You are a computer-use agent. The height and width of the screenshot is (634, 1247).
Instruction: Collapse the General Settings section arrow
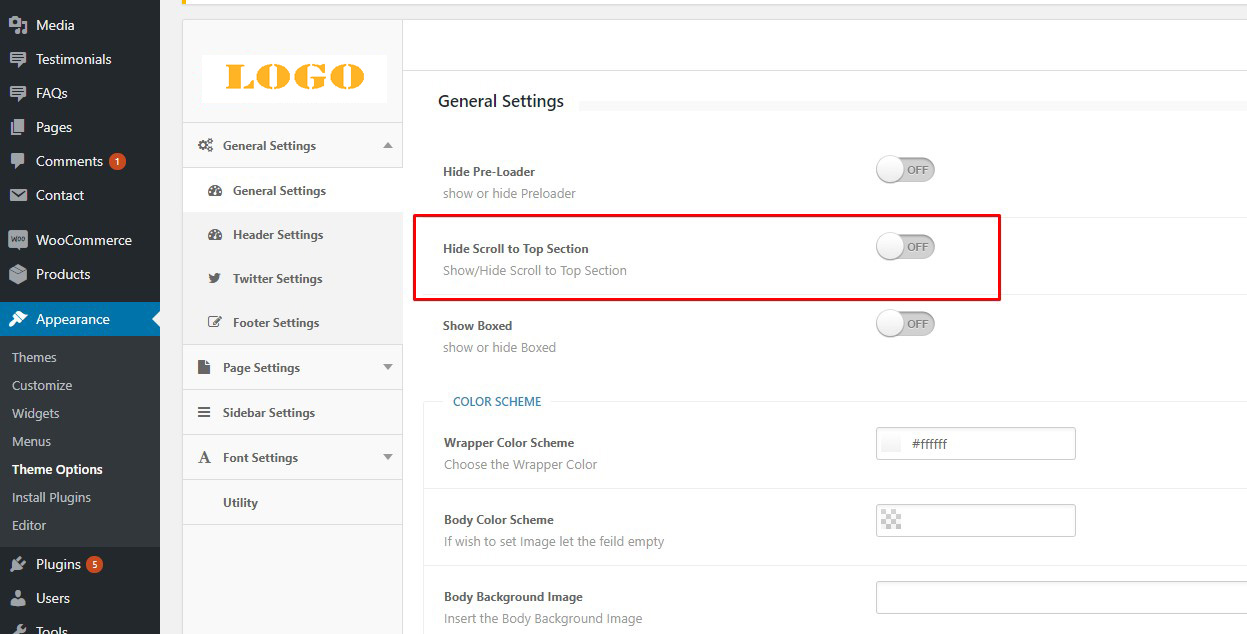coord(388,146)
